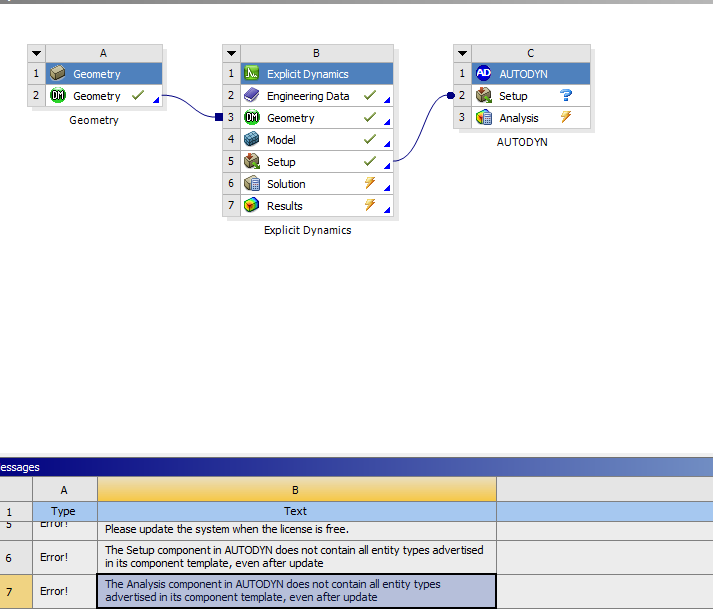Click the Setup icon in Explicit Dynamics system
Image resolution: width=713 pixels, height=609 pixels.
(251, 161)
